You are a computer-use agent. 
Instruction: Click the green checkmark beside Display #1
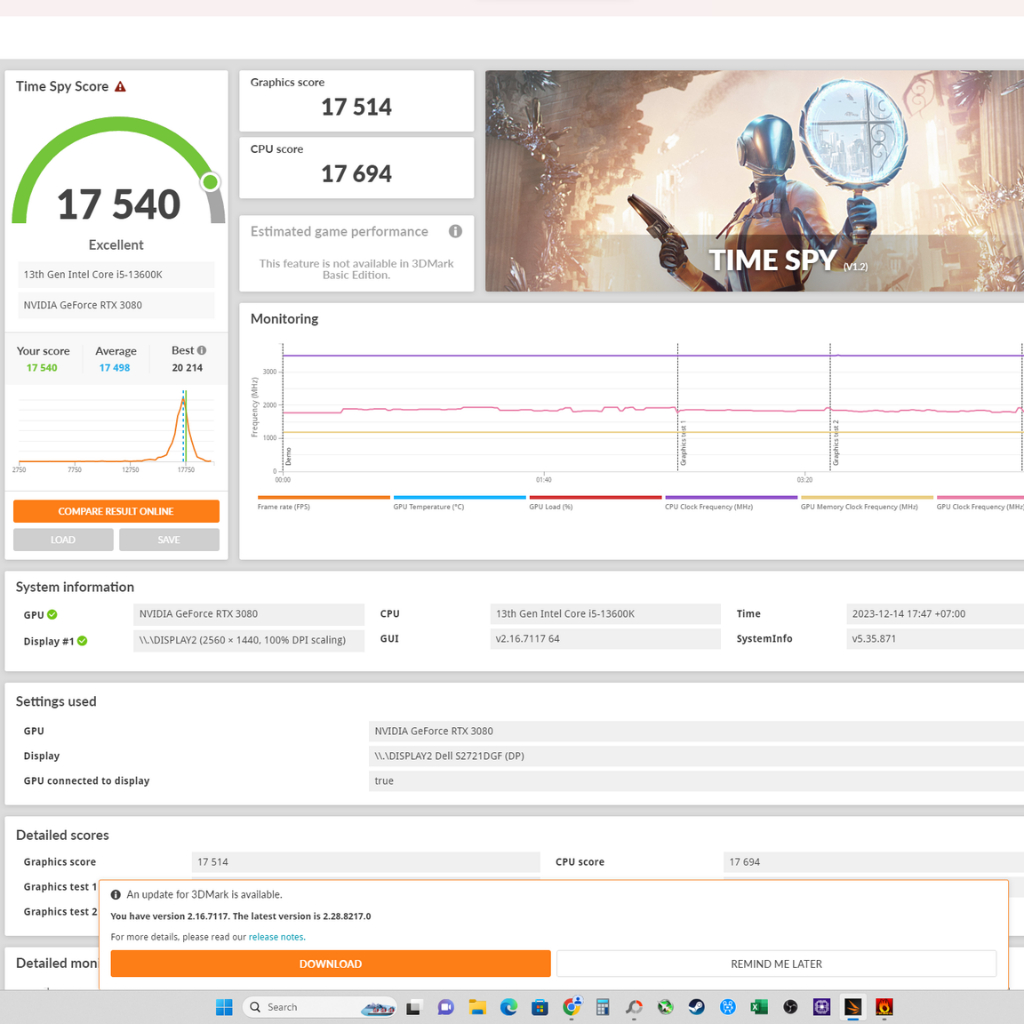coord(82,641)
